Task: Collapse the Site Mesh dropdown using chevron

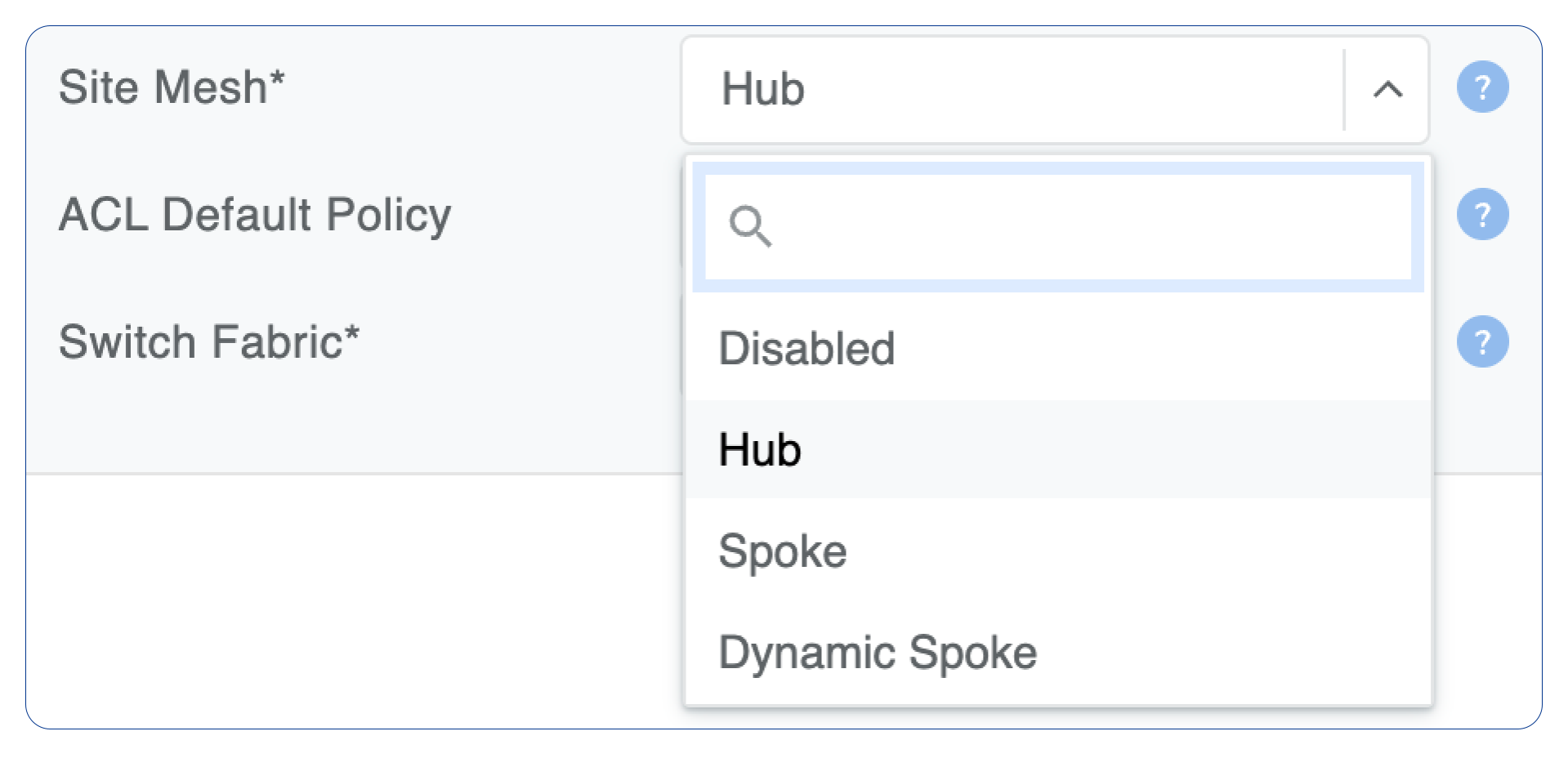Action: tap(1387, 89)
